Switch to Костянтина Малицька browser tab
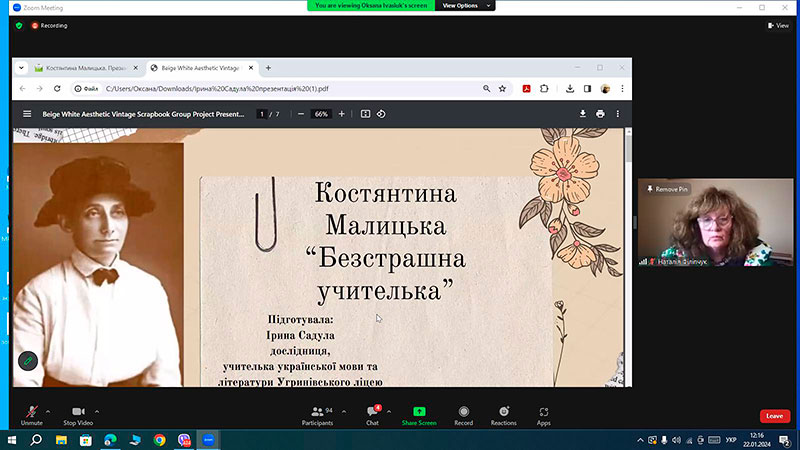This screenshot has height=450, width=800. point(85,68)
